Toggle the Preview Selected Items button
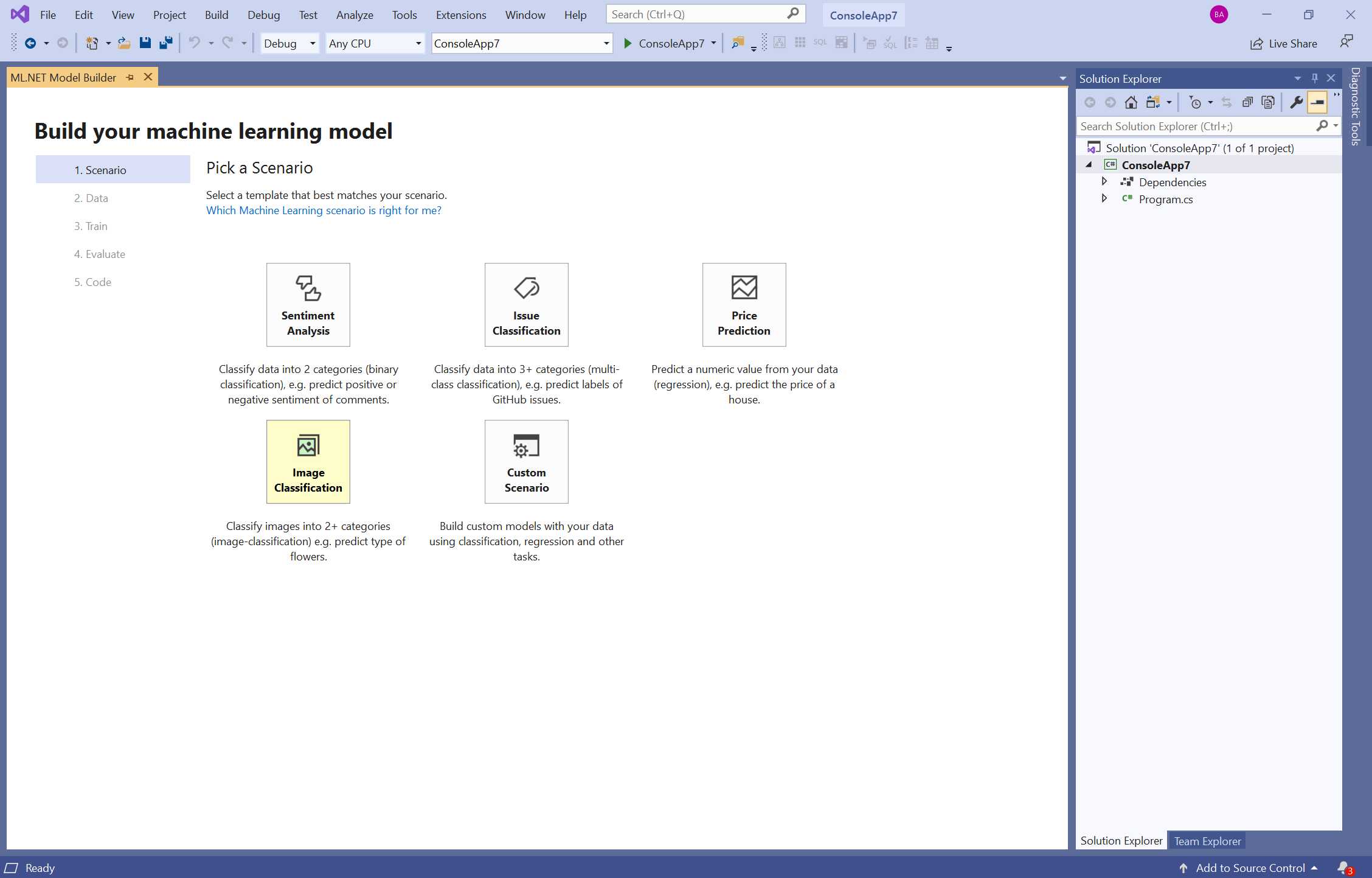 click(1317, 102)
